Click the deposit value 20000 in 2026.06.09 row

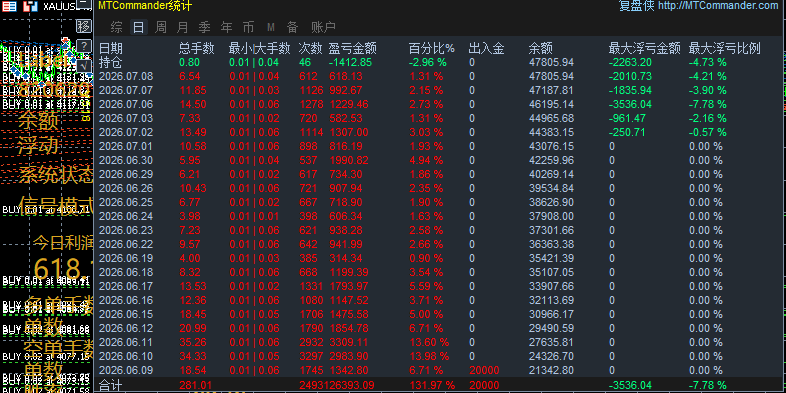tap(484, 370)
